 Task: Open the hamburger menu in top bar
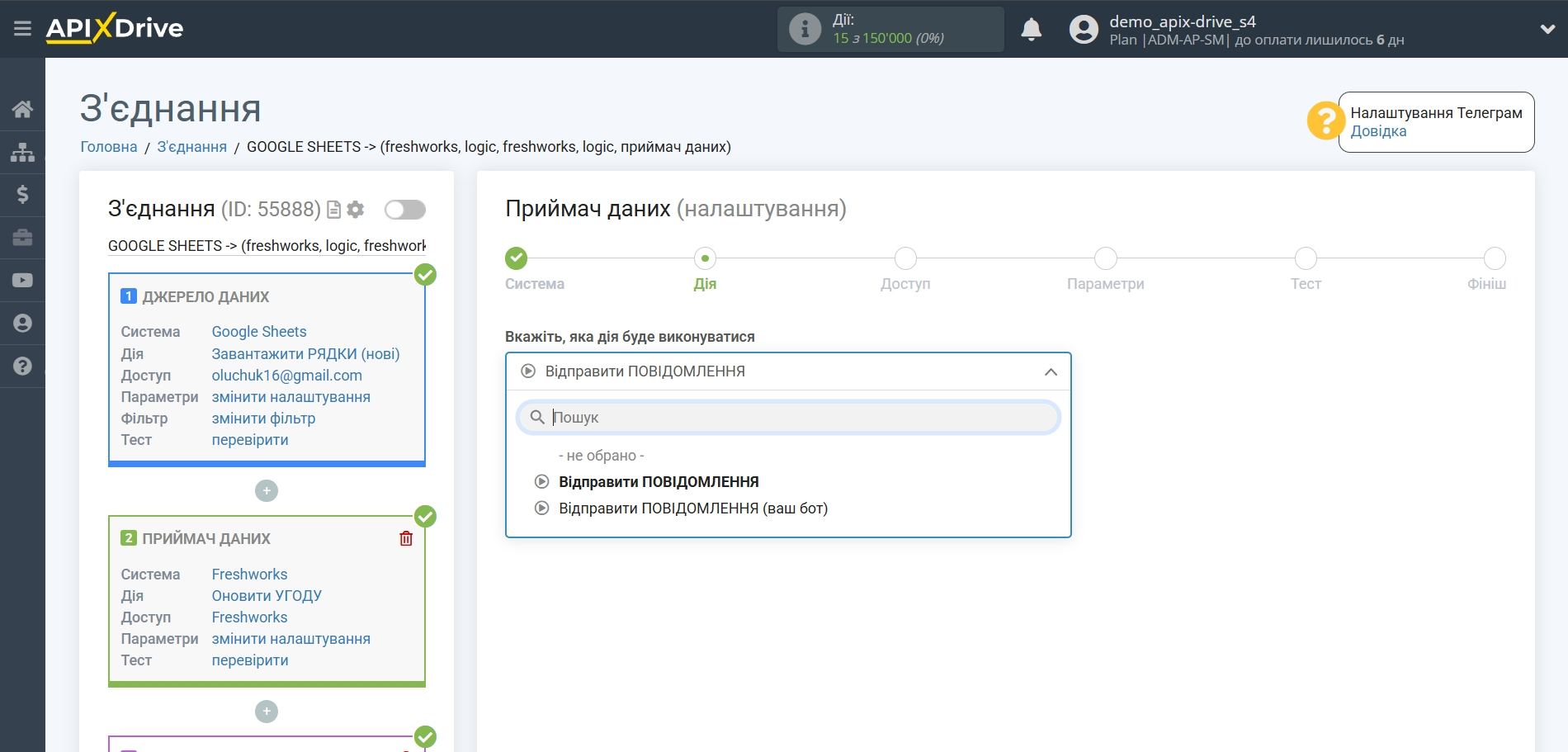(x=22, y=29)
